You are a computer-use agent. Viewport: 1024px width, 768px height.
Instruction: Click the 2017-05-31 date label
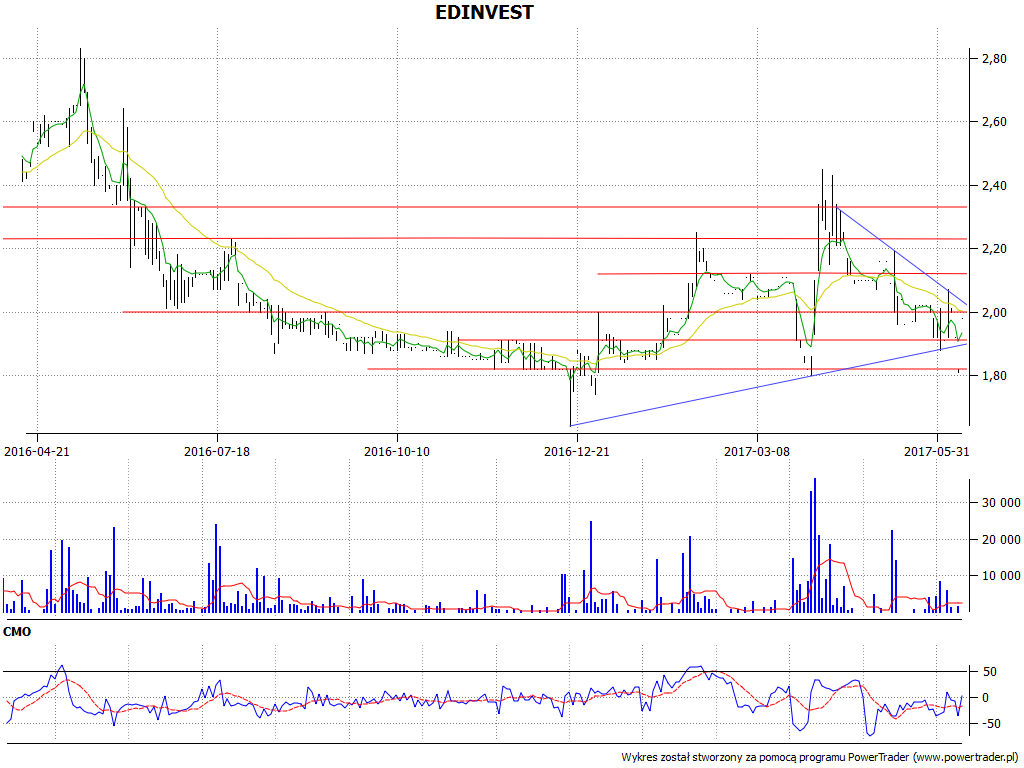point(936,451)
